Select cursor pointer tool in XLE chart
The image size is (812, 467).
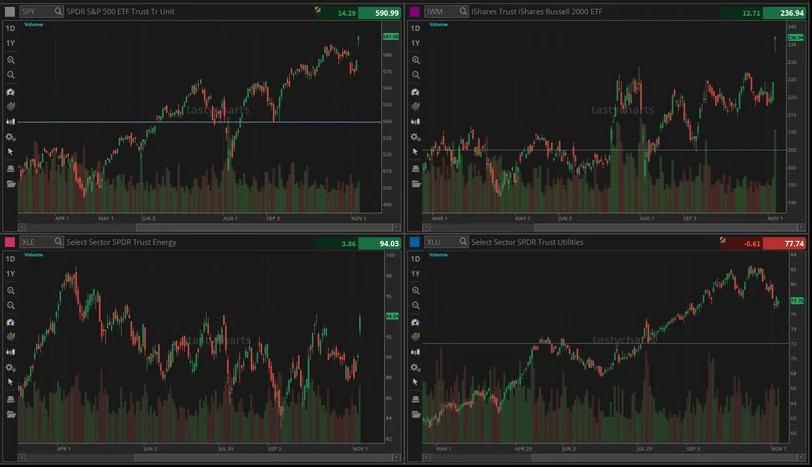(x=11, y=382)
